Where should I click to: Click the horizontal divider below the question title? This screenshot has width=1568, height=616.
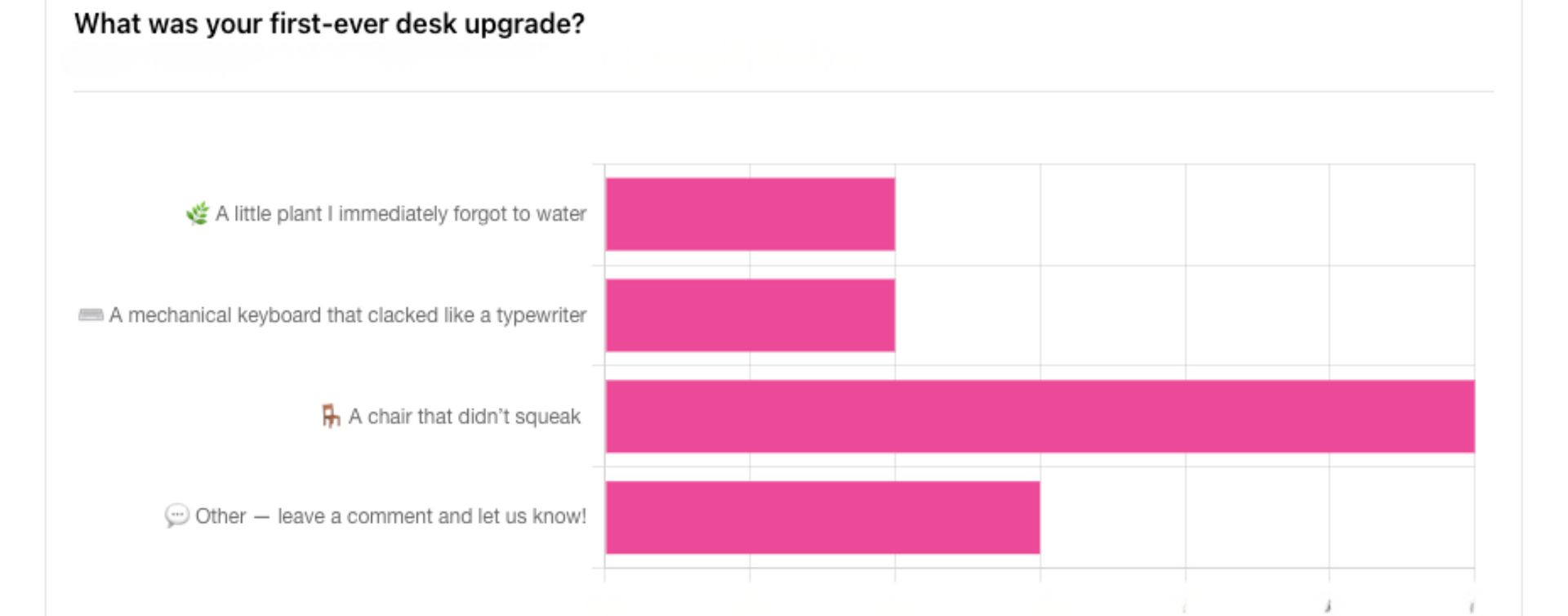[x=784, y=92]
